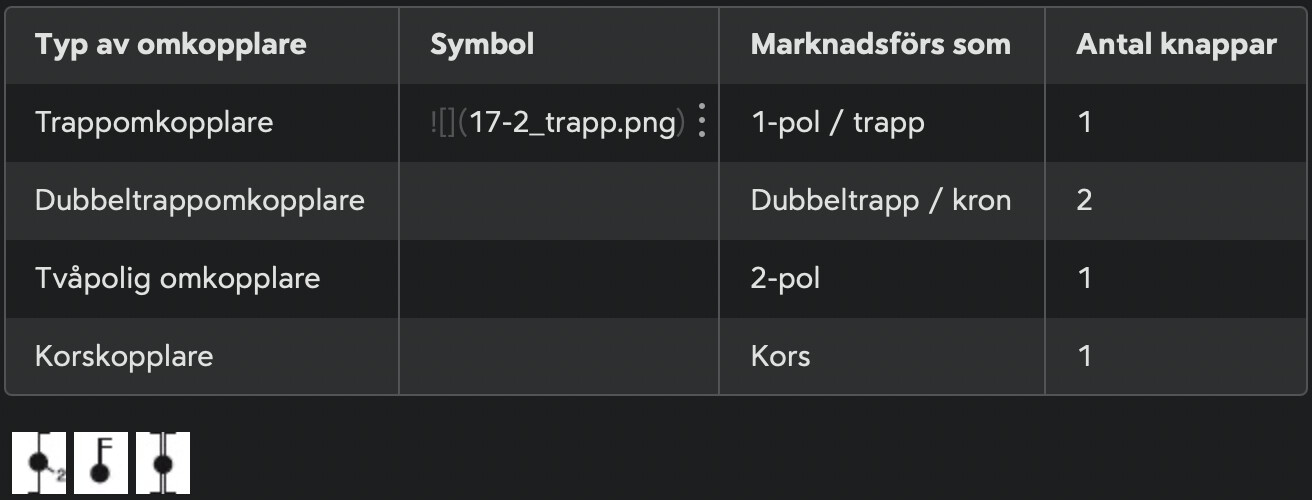1312x500 pixels.
Task: Click the empty Symbol cell for Tvåpolig omkopplare
Action: pyautogui.click(x=559, y=278)
